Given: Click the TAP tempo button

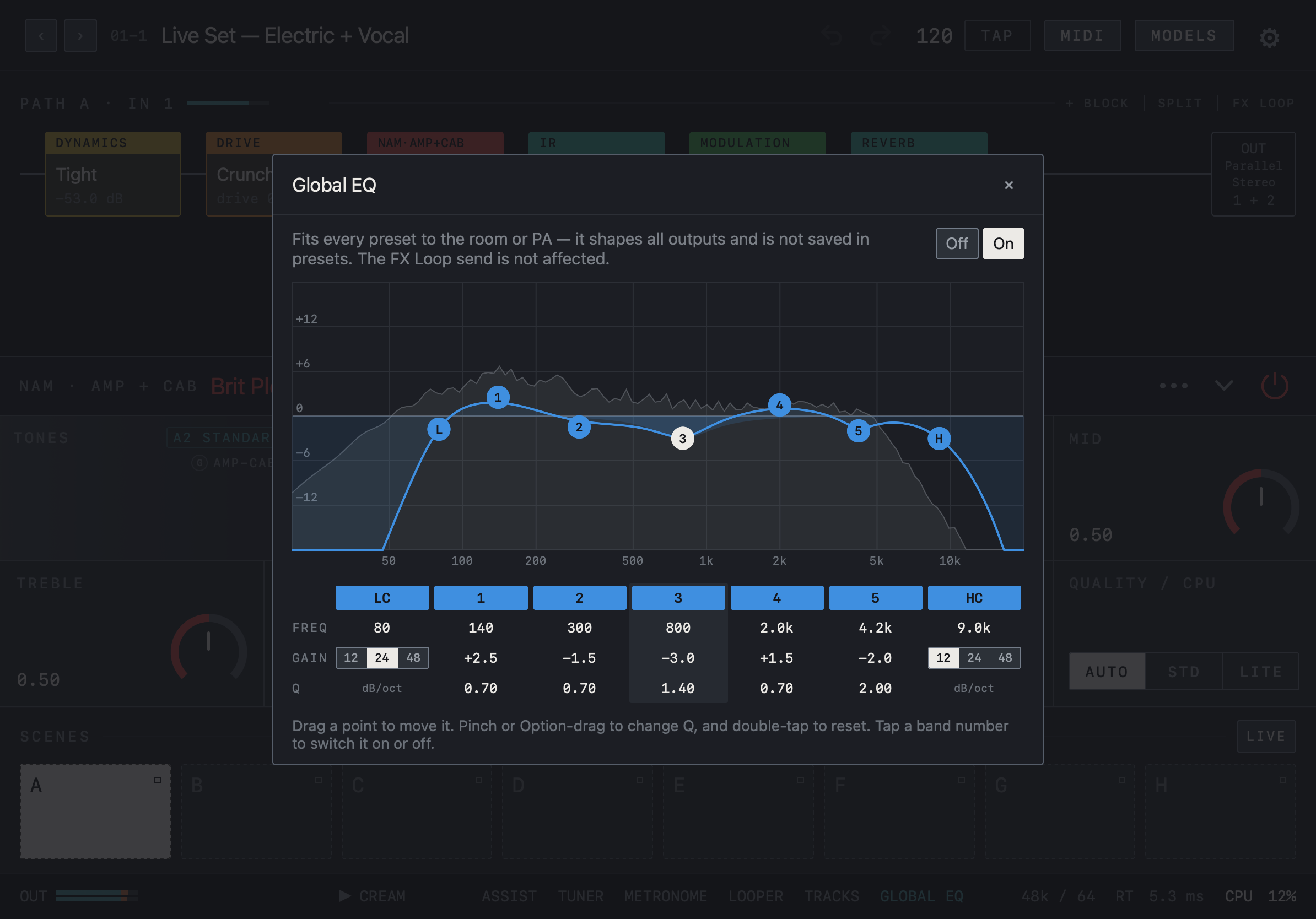Looking at the screenshot, I should pyautogui.click(x=997, y=35).
